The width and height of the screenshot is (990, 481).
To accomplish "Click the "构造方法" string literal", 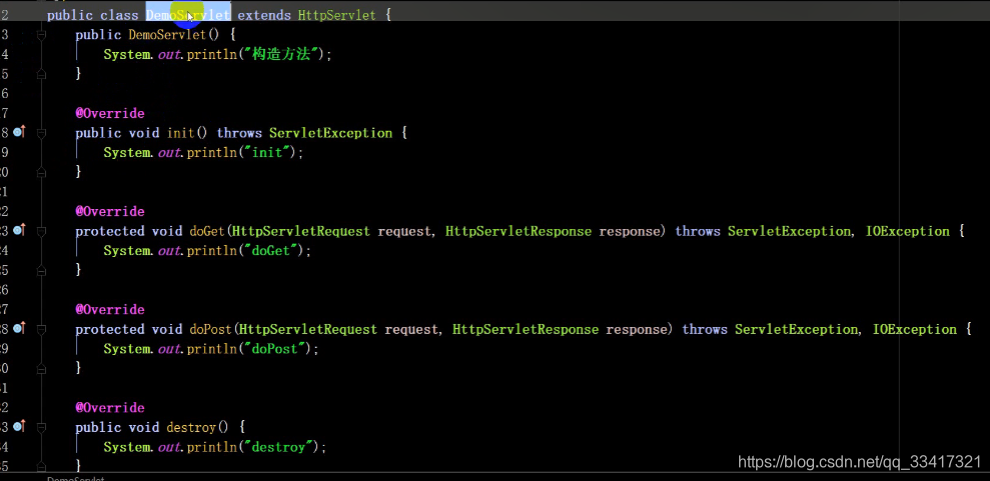I will click(282, 54).
